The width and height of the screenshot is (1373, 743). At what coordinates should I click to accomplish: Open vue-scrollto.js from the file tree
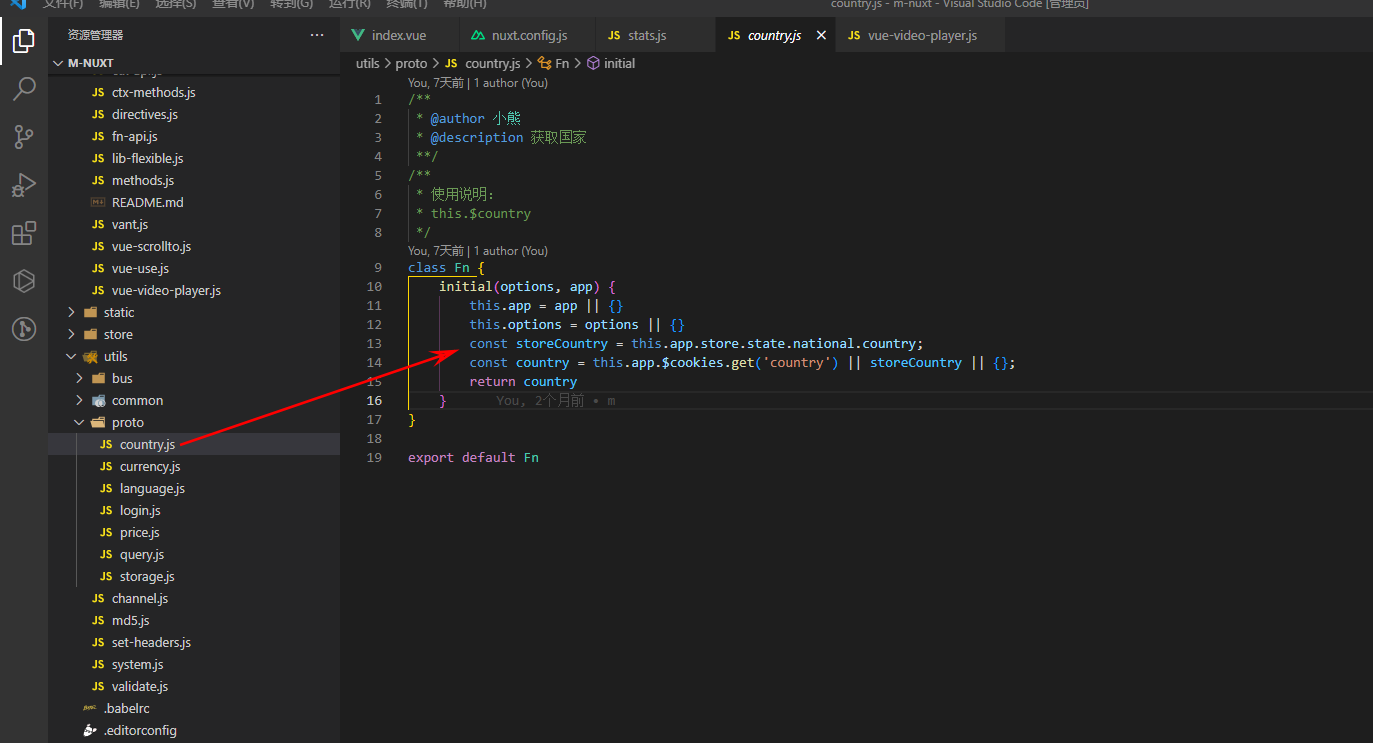point(151,246)
